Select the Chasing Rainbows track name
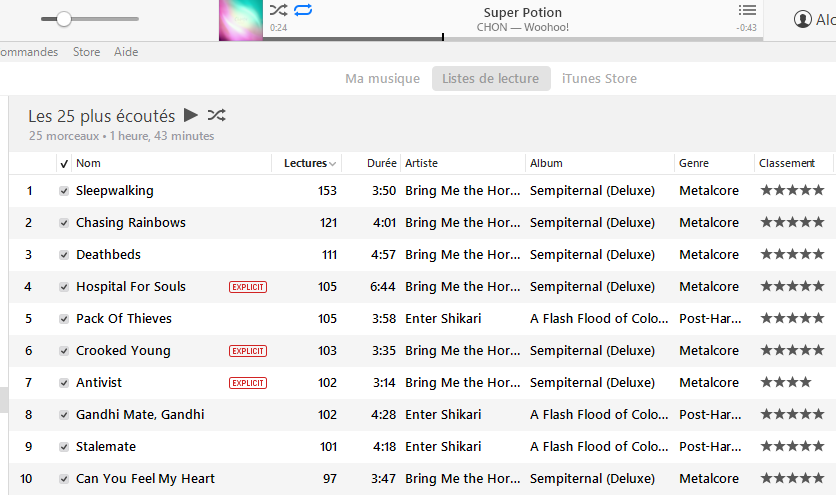This screenshot has height=495, width=836. tap(131, 223)
